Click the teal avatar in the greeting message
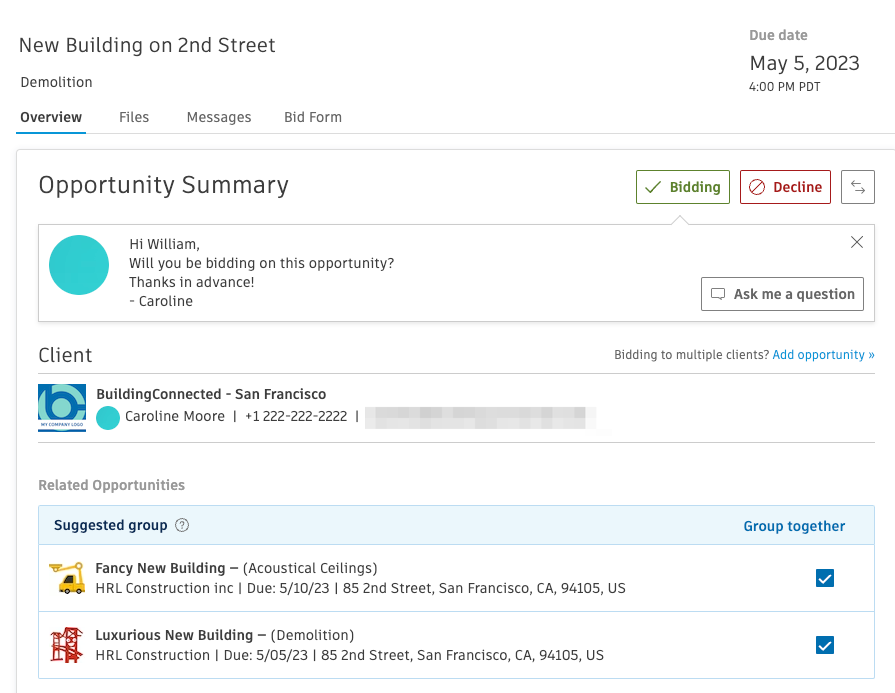Screen dimensions: 895x693 (78, 265)
